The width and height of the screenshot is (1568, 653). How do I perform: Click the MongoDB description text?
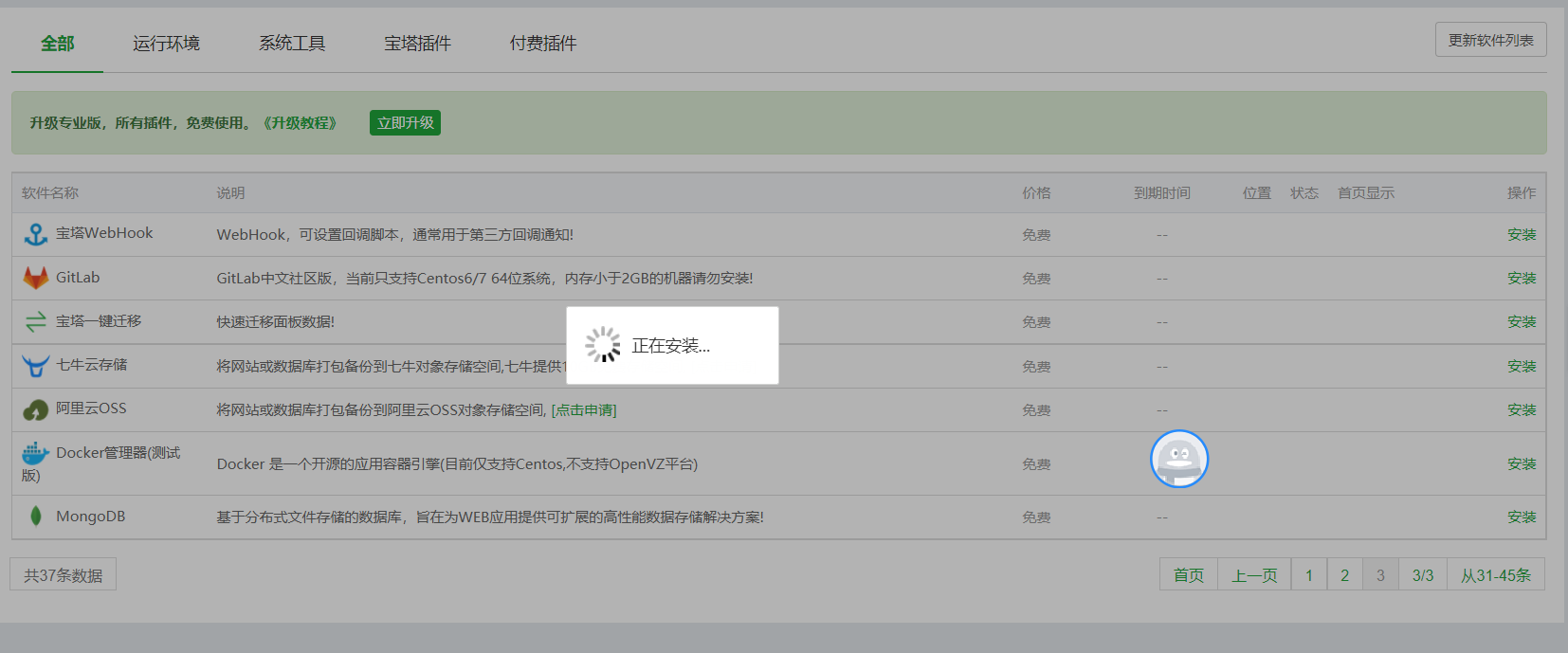(490, 517)
